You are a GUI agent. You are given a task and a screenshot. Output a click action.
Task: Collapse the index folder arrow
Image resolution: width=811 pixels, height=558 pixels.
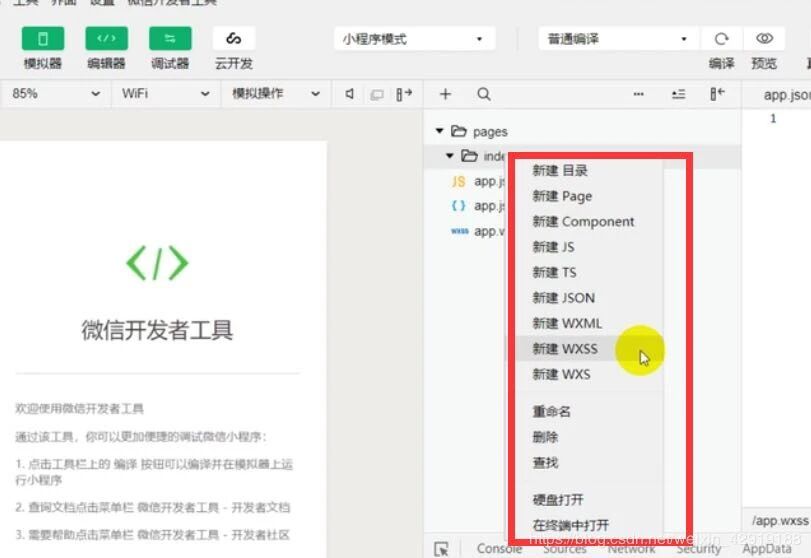pyautogui.click(x=449, y=156)
